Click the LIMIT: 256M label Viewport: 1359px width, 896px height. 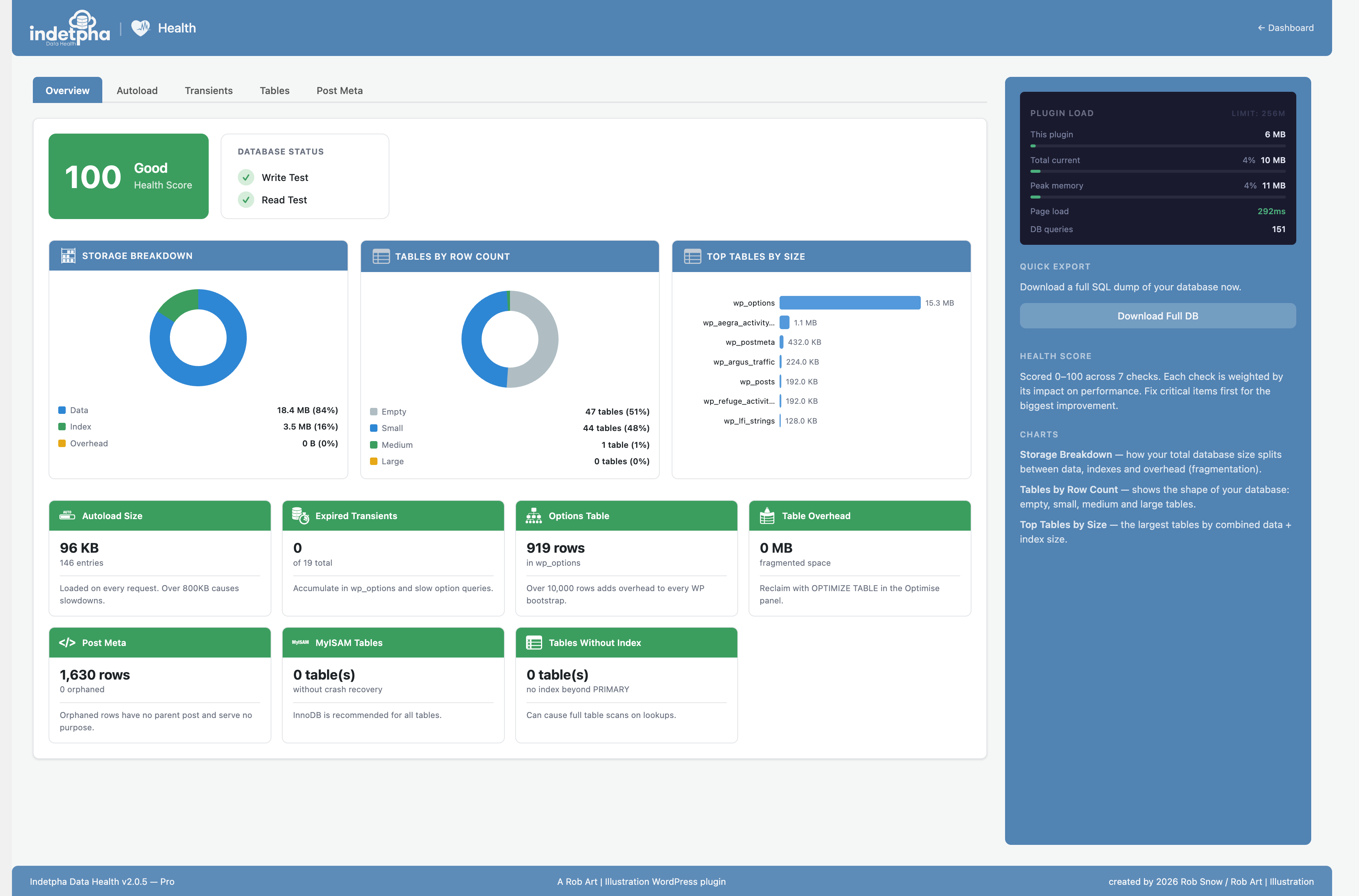[1258, 113]
